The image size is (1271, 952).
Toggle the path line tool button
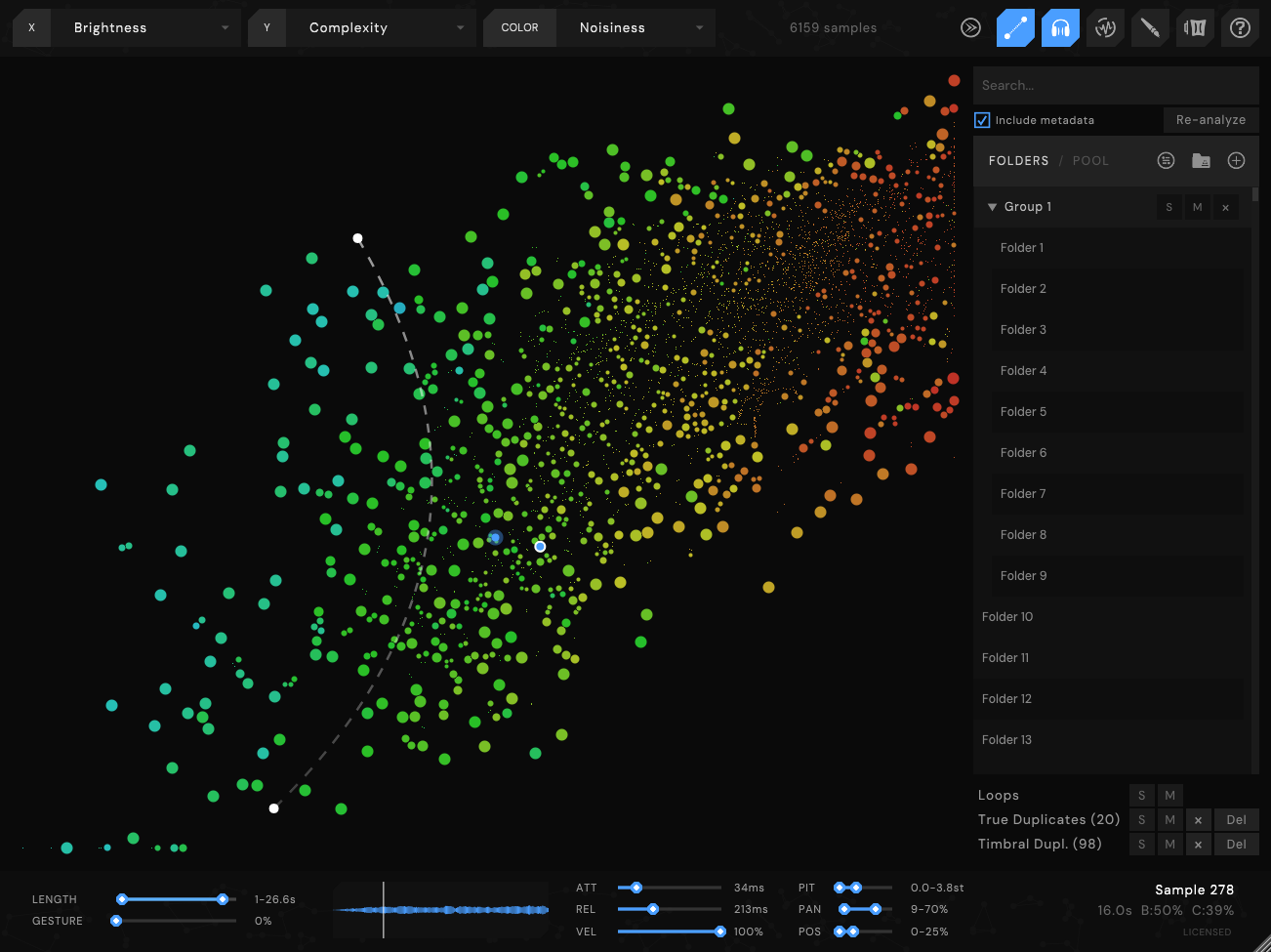pyautogui.click(x=1015, y=28)
